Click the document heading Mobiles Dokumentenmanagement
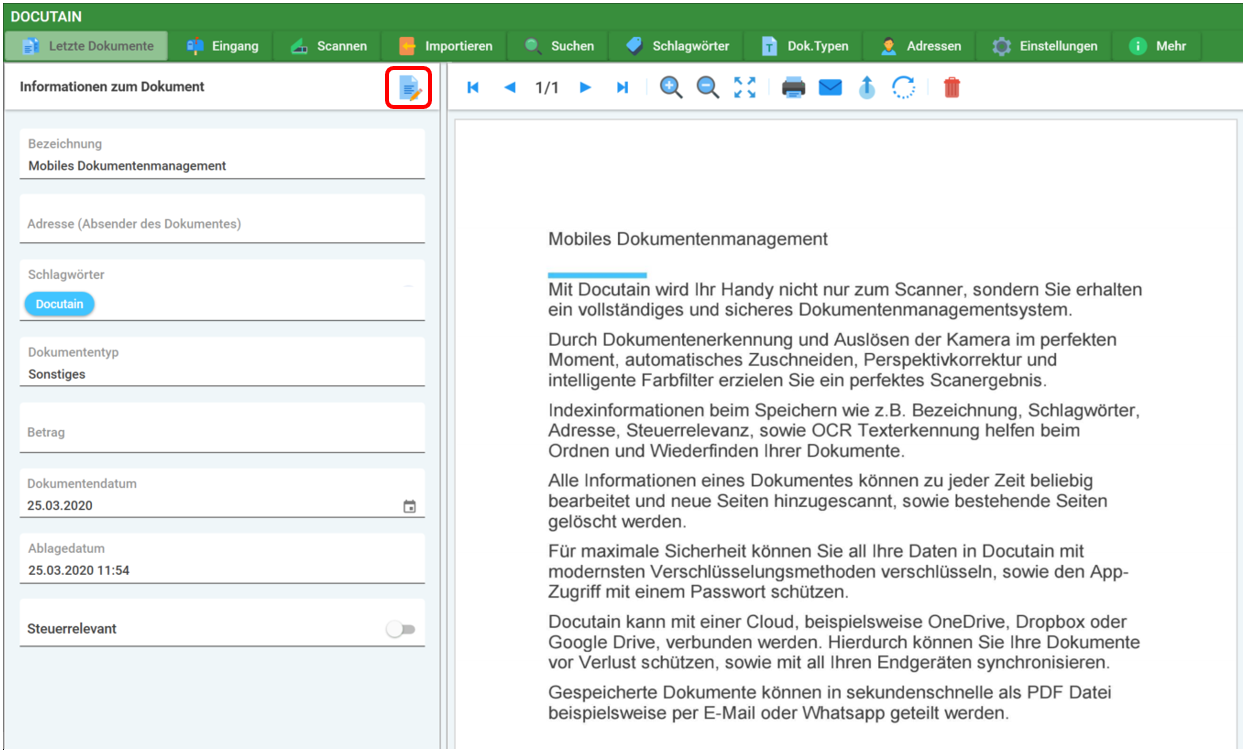Image resolution: width=1248 pixels, height=754 pixels. [x=688, y=239]
